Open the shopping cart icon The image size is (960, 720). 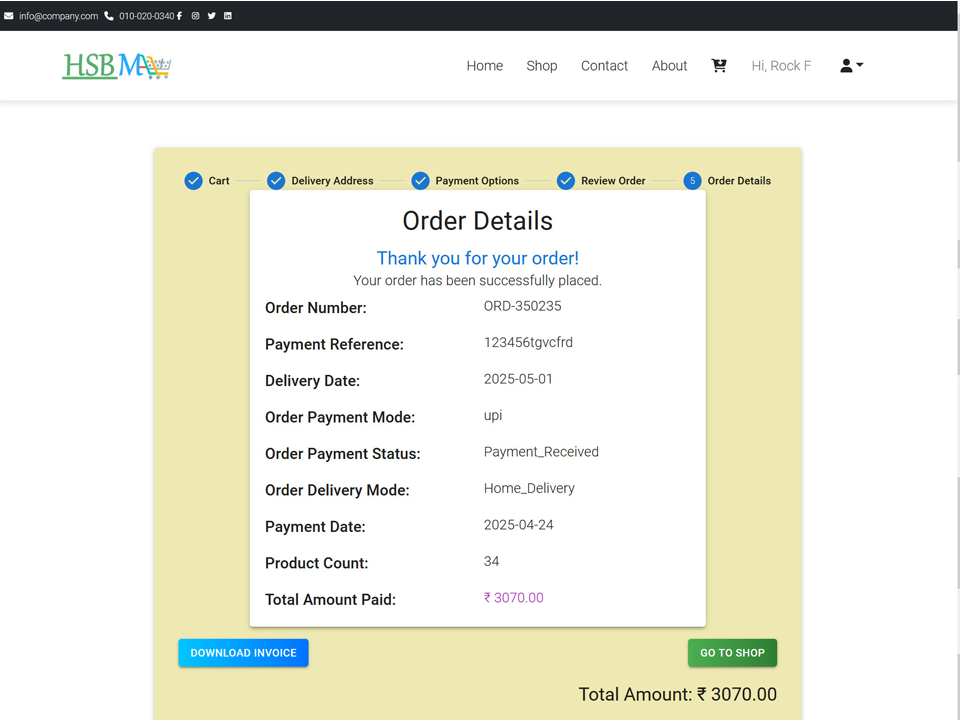point(719,66)
